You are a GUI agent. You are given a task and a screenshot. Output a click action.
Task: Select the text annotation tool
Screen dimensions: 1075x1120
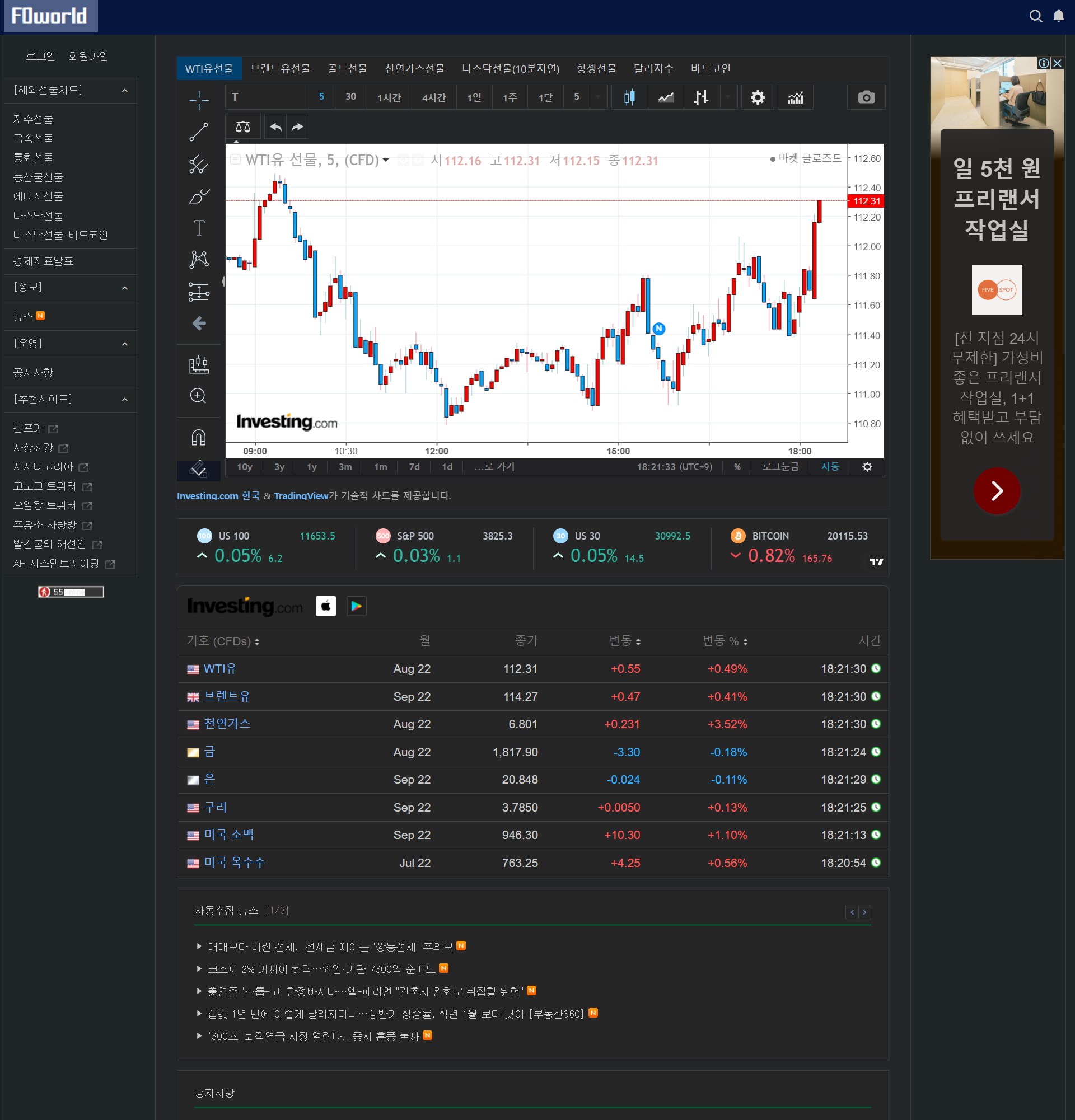198,228
